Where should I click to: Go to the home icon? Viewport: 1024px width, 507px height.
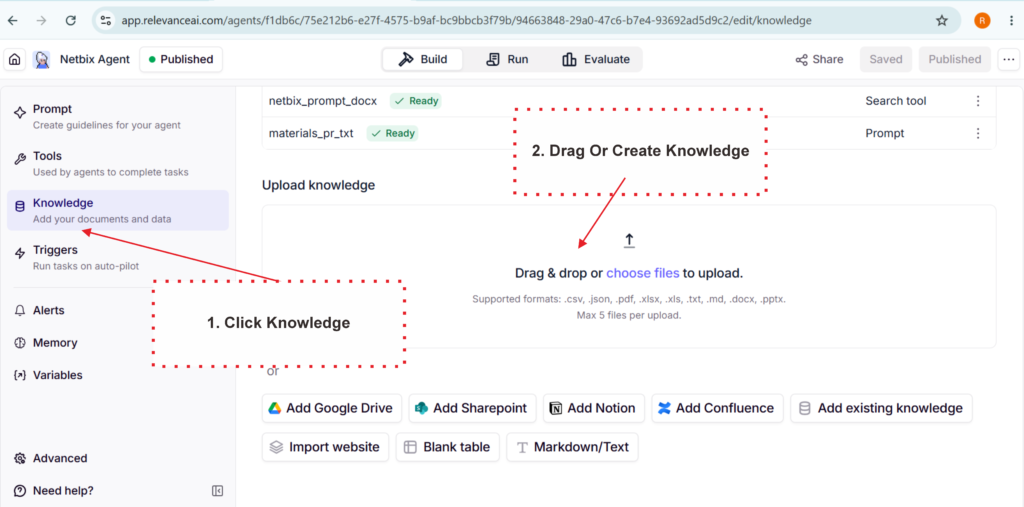click(14, 59)
